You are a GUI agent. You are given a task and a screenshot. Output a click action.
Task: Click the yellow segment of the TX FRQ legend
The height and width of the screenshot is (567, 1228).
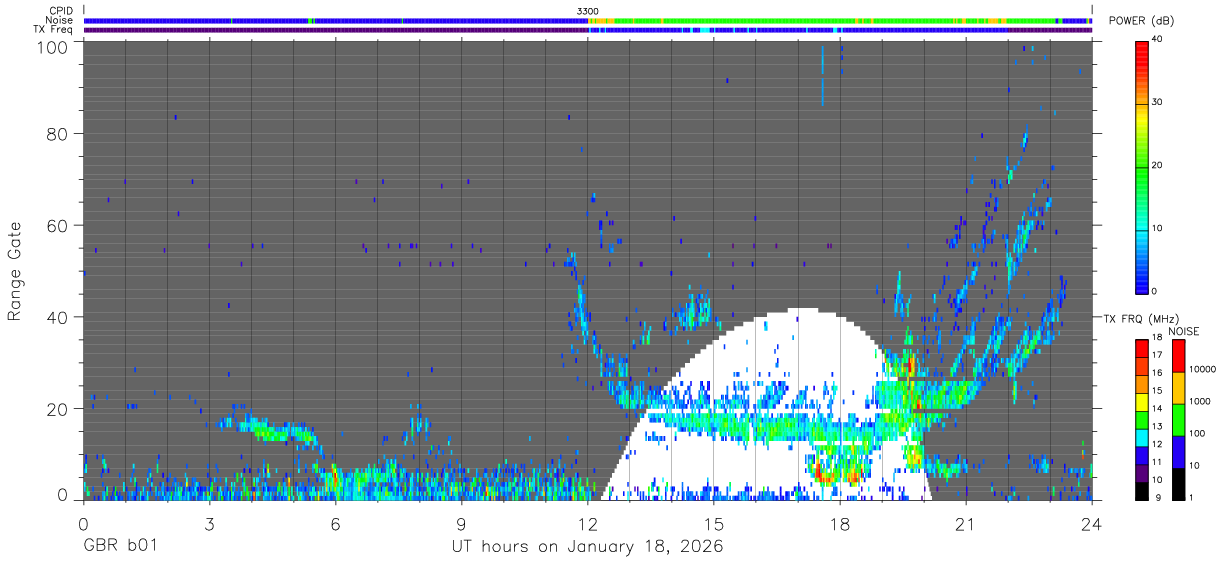click(x=1142, y=401)
